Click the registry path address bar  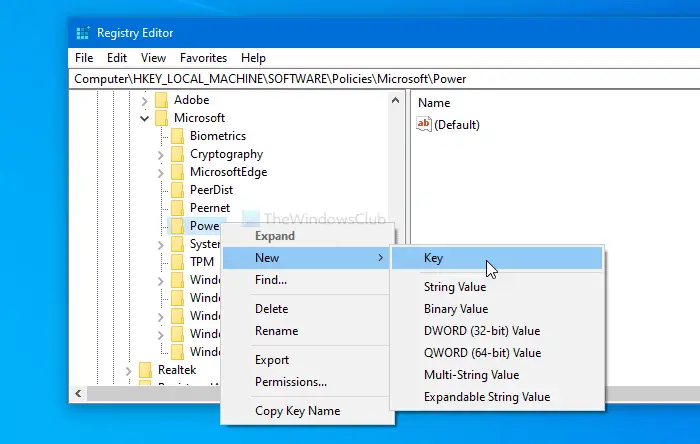tap(384, 79)
